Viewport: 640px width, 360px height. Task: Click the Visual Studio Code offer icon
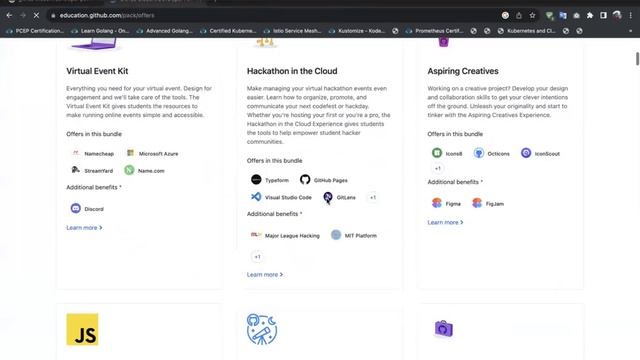(256, 197)
